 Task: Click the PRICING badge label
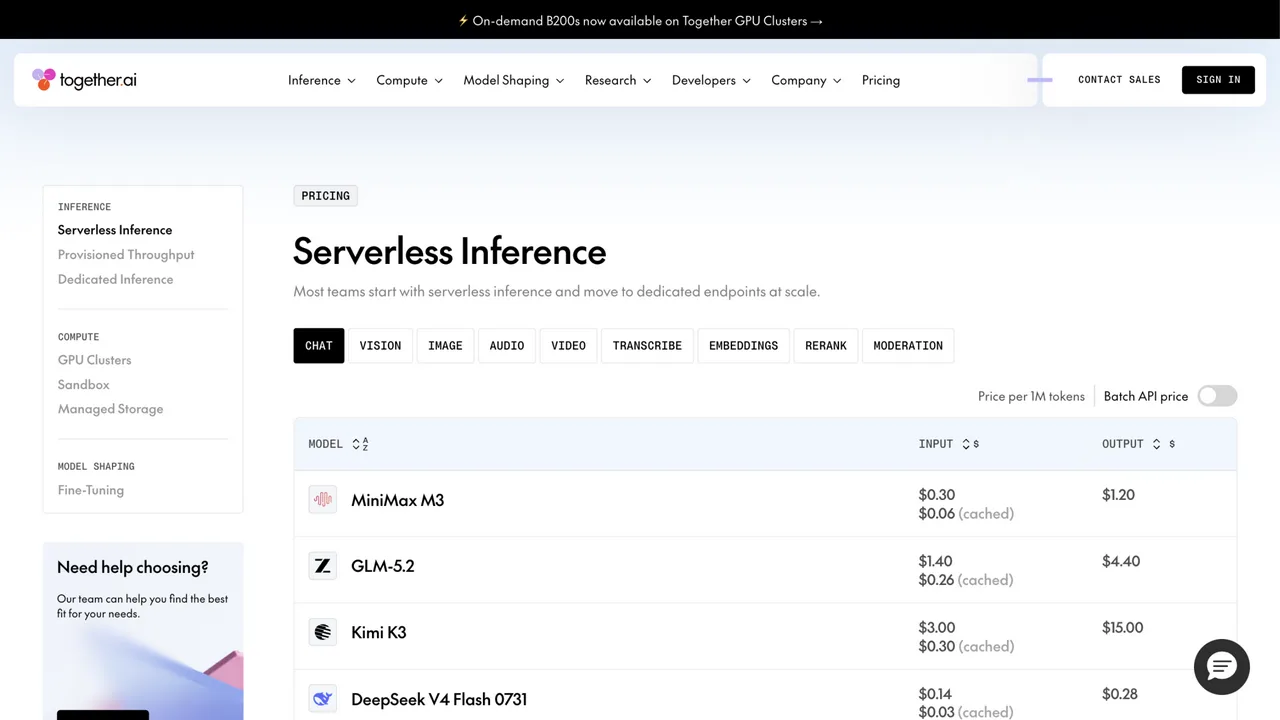coord(326,196)
